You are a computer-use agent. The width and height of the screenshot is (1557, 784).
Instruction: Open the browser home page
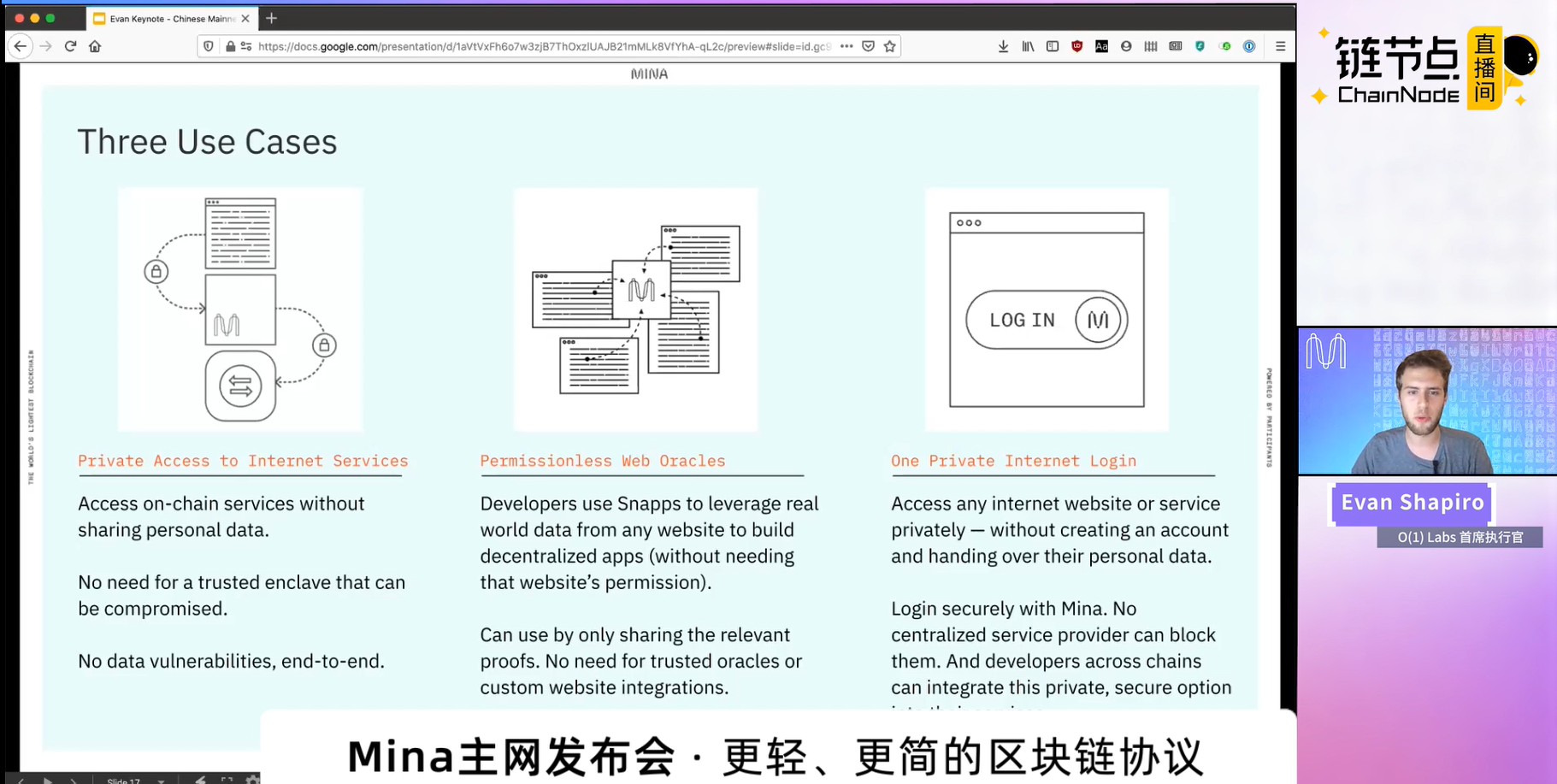(95, 46)
